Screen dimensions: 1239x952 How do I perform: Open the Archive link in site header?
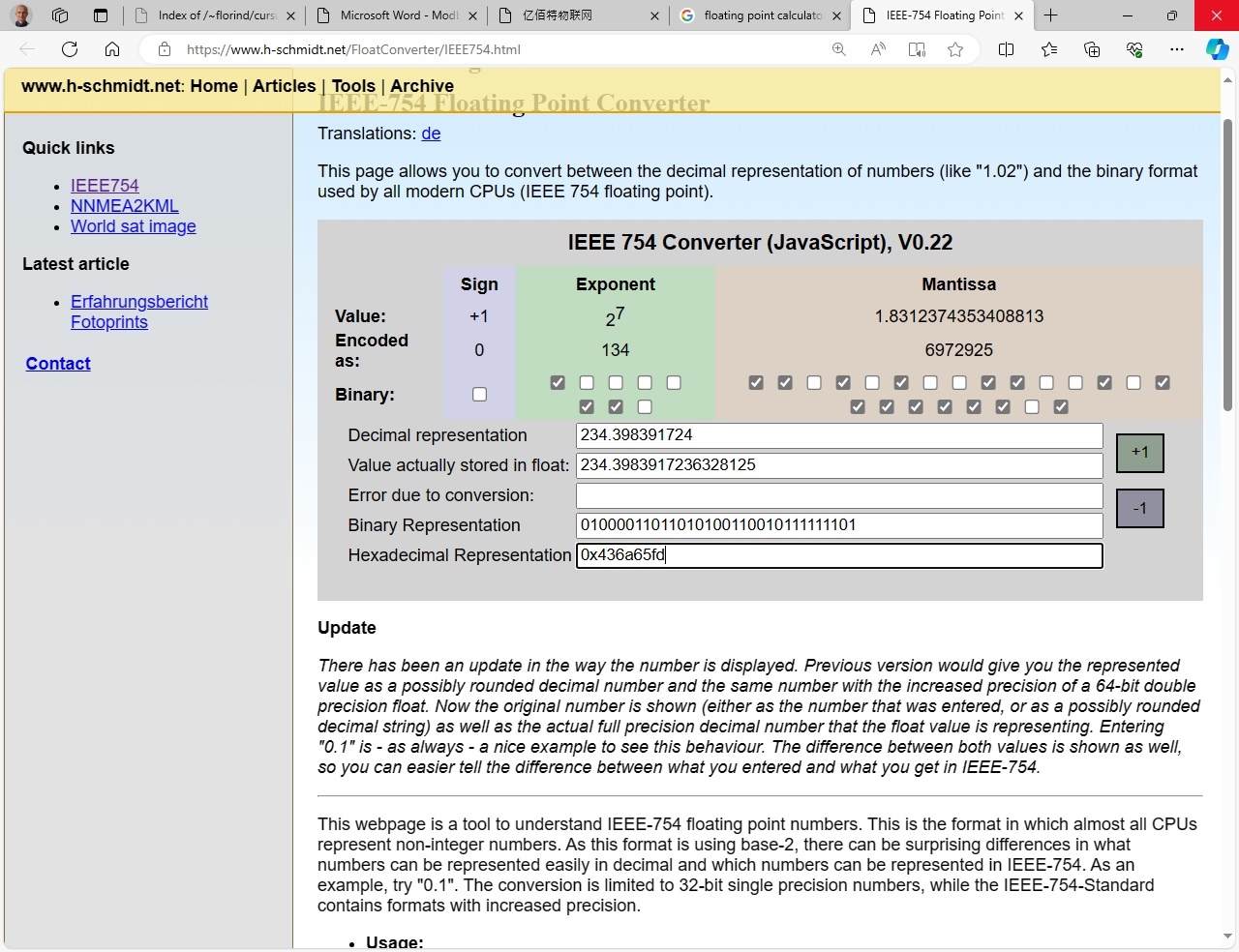click(422, 86)
